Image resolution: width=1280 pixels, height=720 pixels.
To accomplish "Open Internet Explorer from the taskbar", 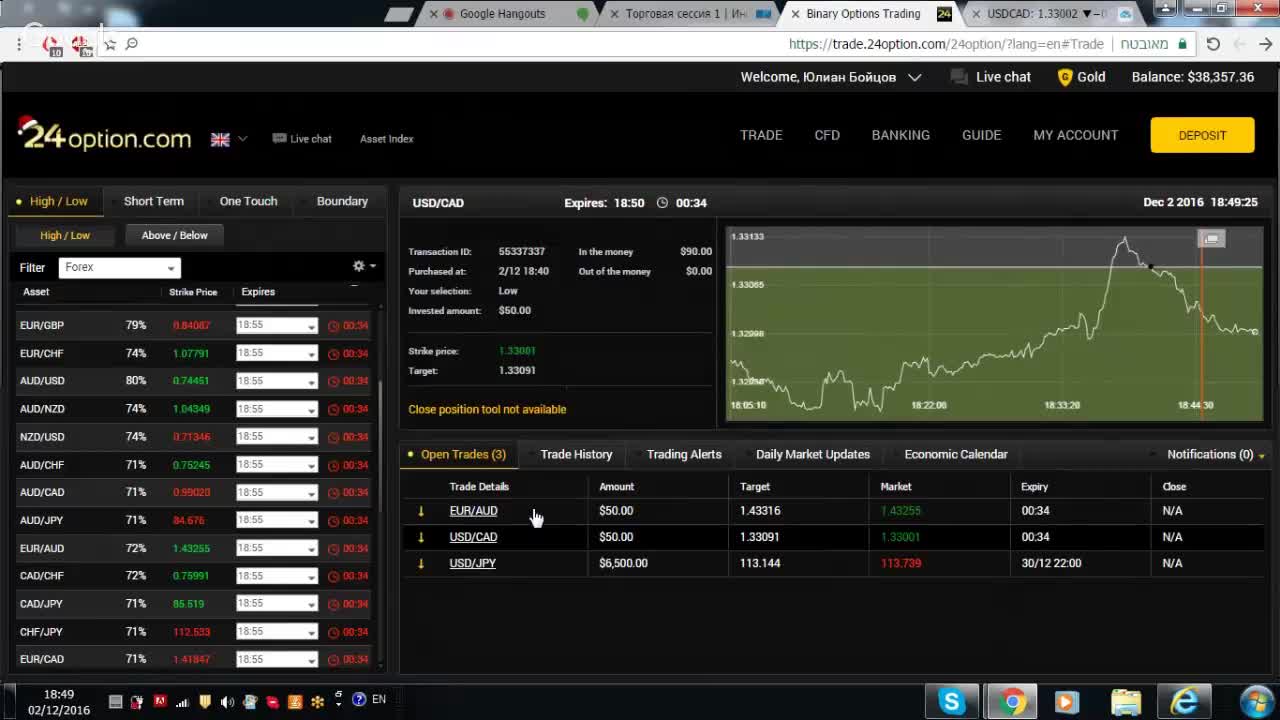I will 1185,702.
